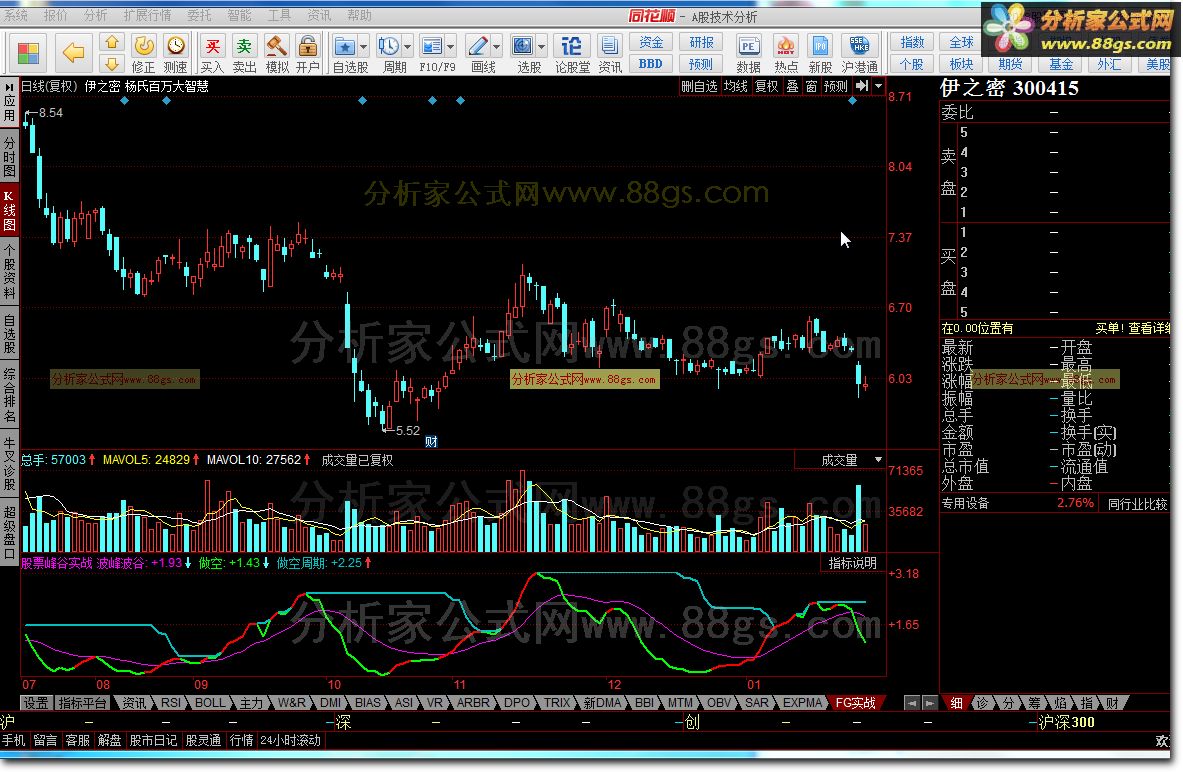Open chart options dropdown triangle at top
This screenshot has height=772, width=1183.
coord(878,86)
